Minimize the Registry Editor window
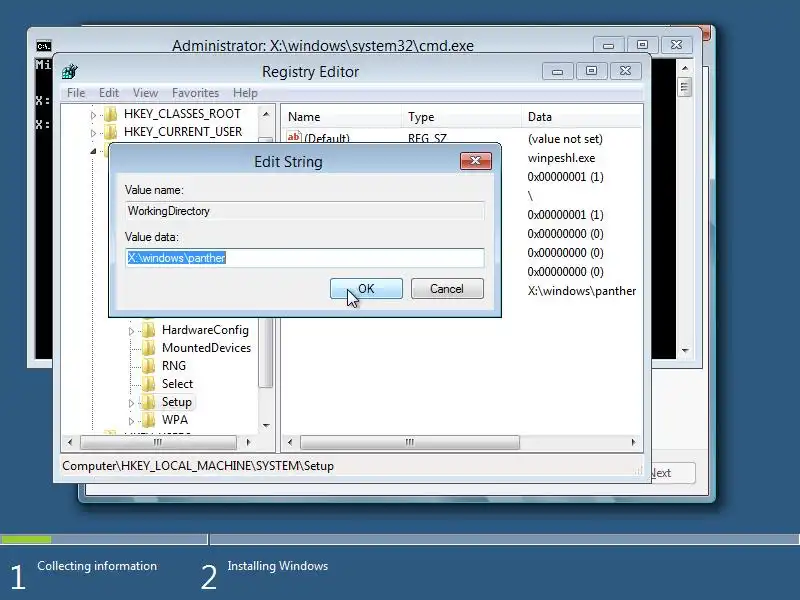Image resolution: width=800 pixels, height=600 pixels. tap(558, 71)
